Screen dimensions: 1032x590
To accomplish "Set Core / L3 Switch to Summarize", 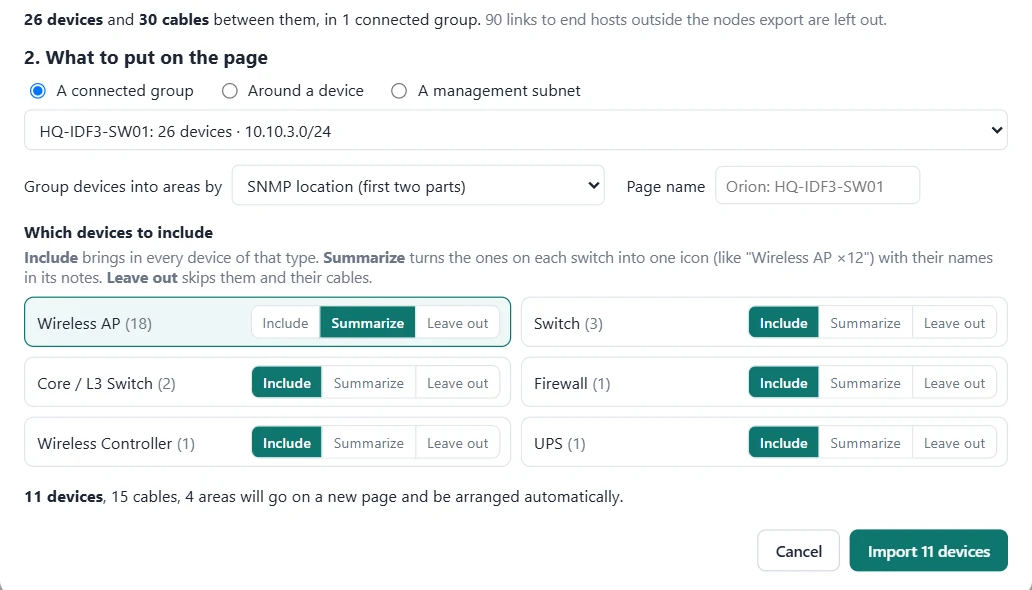I will point(369,383).
